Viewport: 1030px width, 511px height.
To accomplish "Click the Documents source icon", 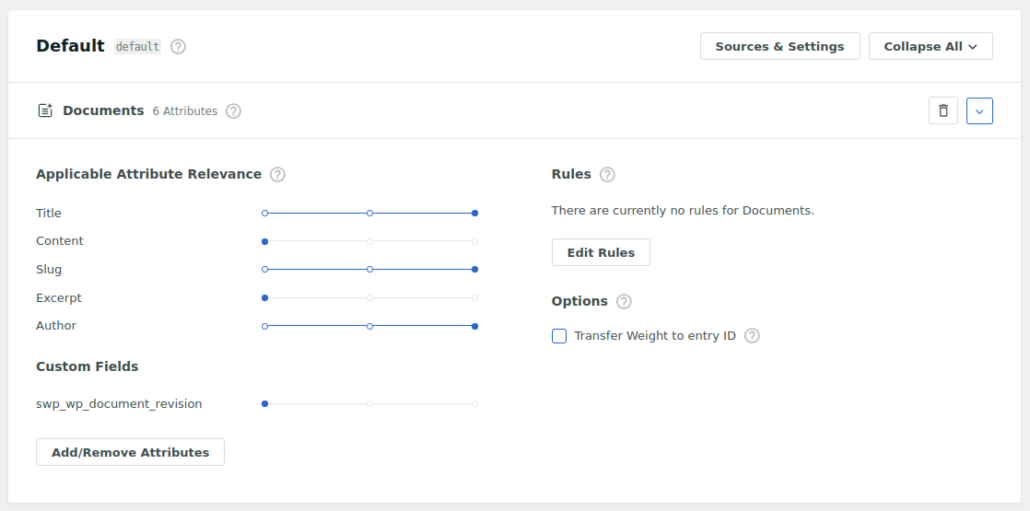I will (x=45, y=111).
